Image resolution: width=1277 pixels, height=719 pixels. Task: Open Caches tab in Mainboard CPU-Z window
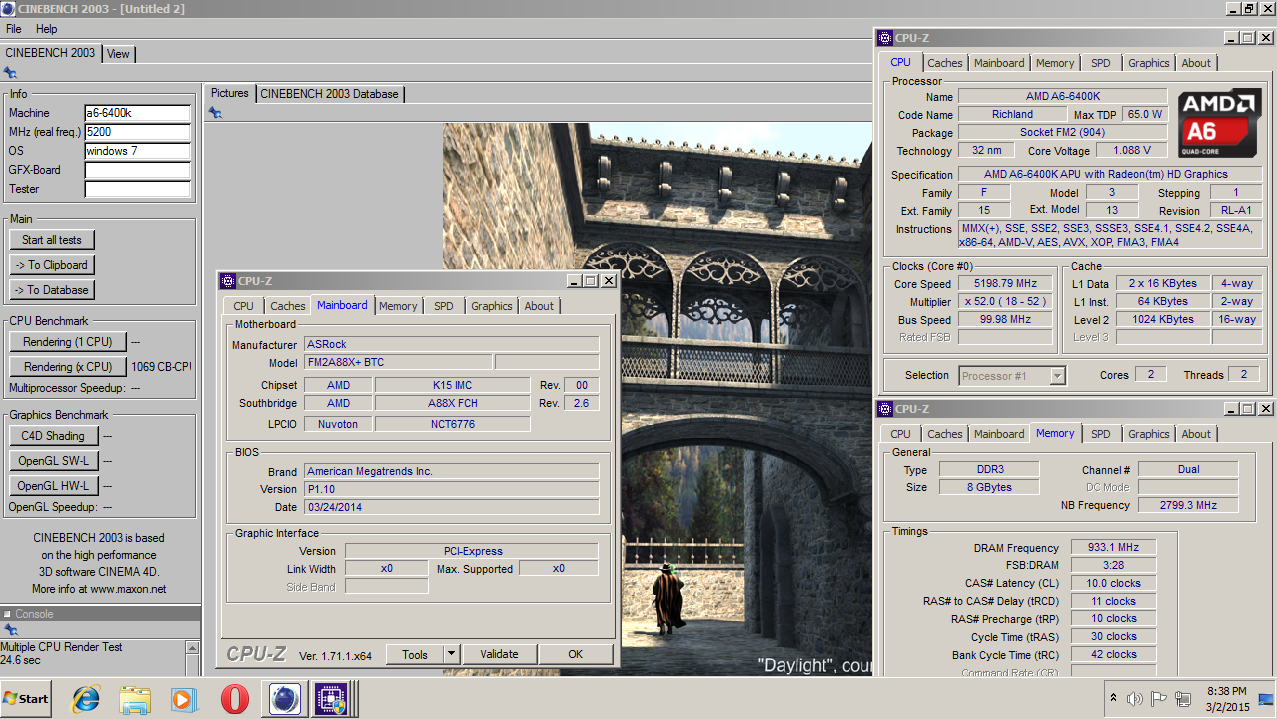click(x=288, y=306)
